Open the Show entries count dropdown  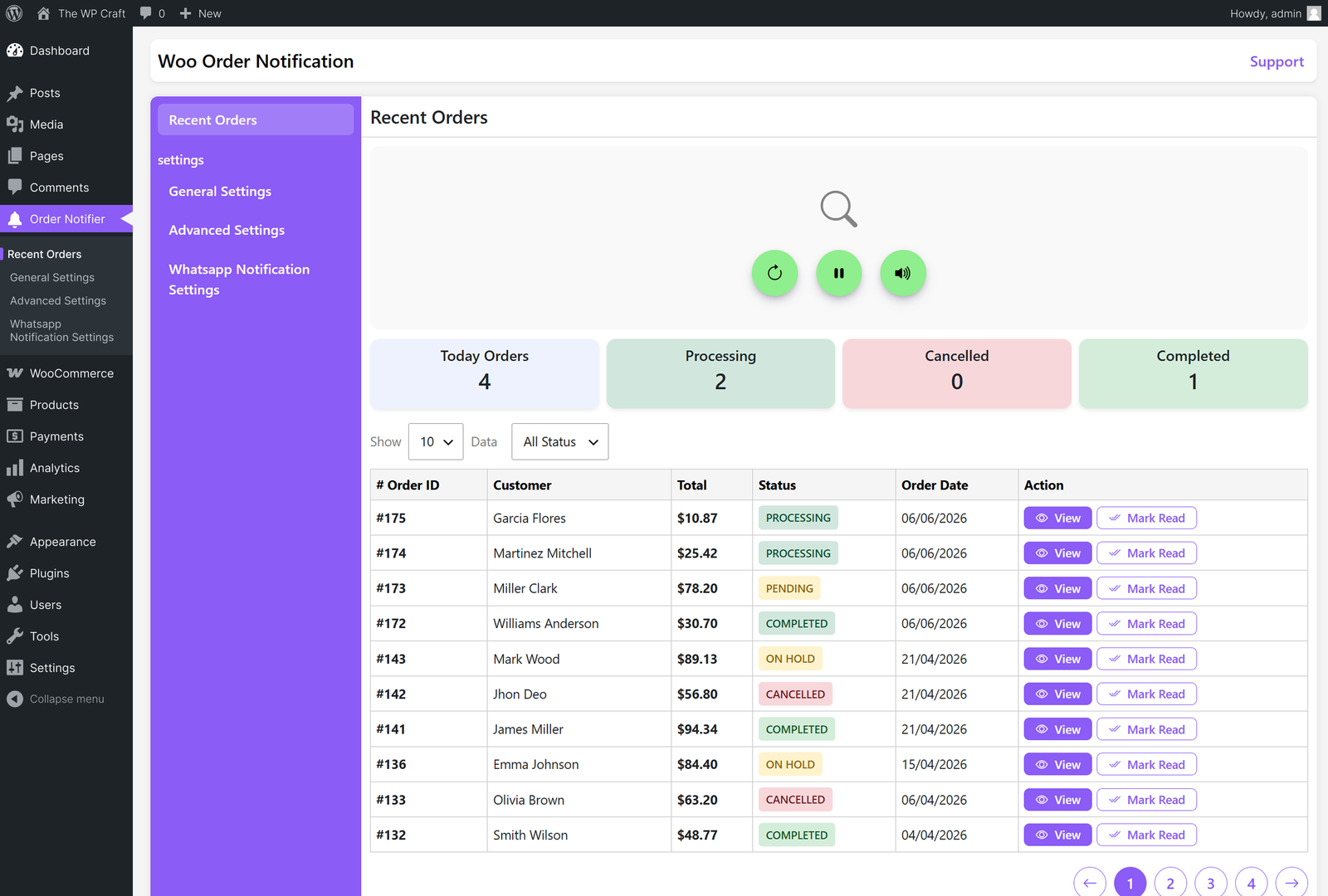(x=436, y=441)
